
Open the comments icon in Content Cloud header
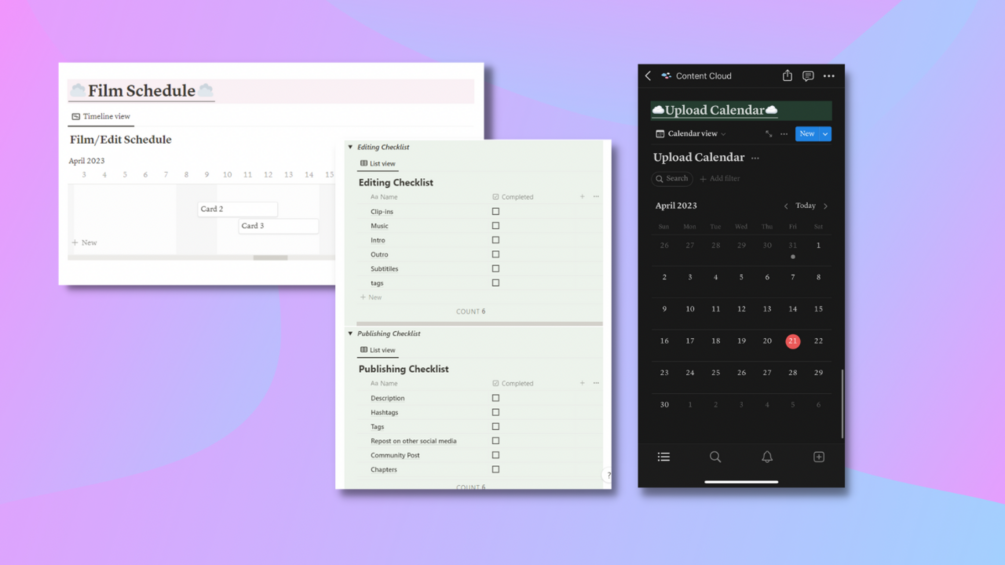[808, 76]
